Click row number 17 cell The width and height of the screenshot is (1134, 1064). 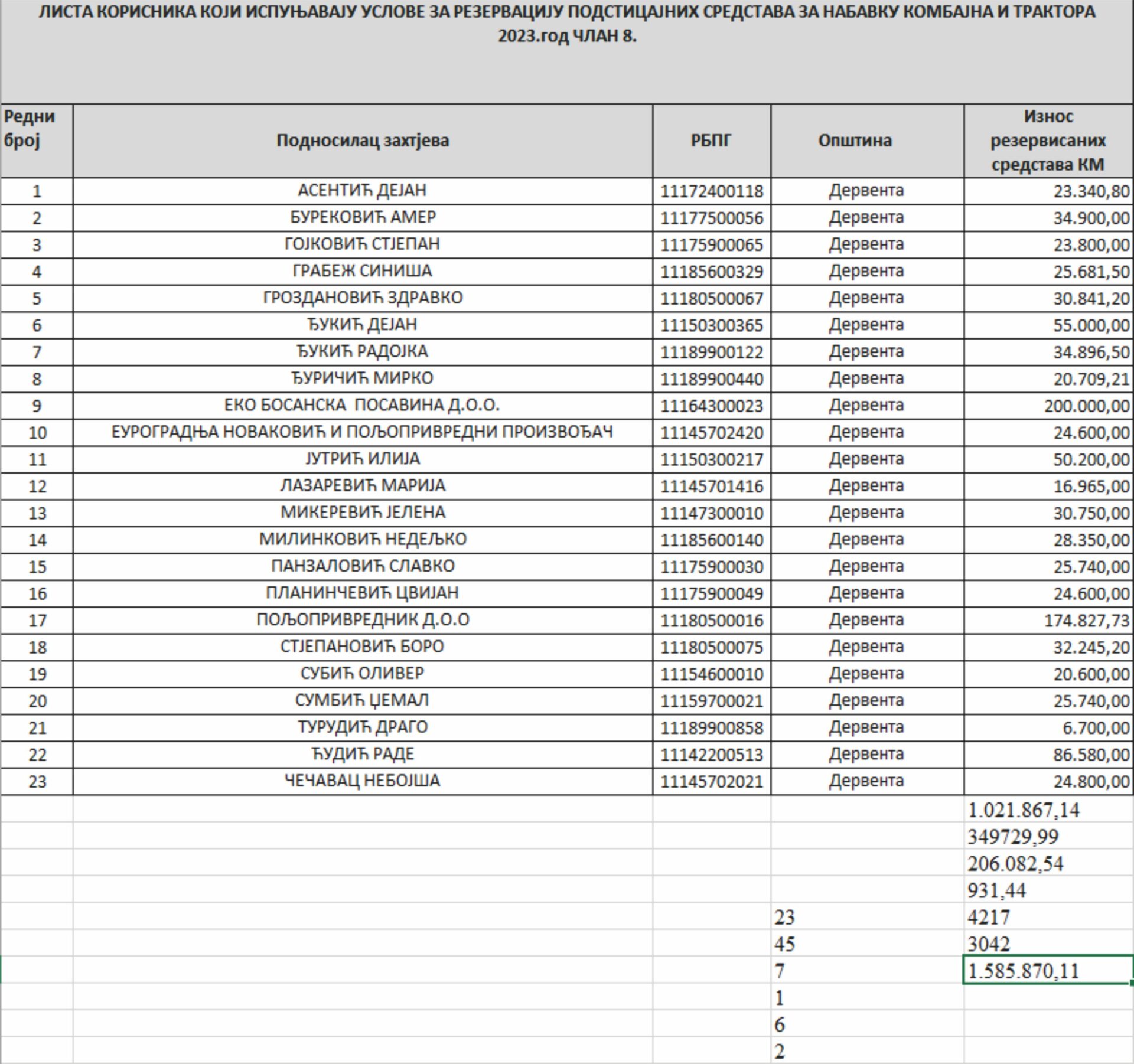click(37, 621)
